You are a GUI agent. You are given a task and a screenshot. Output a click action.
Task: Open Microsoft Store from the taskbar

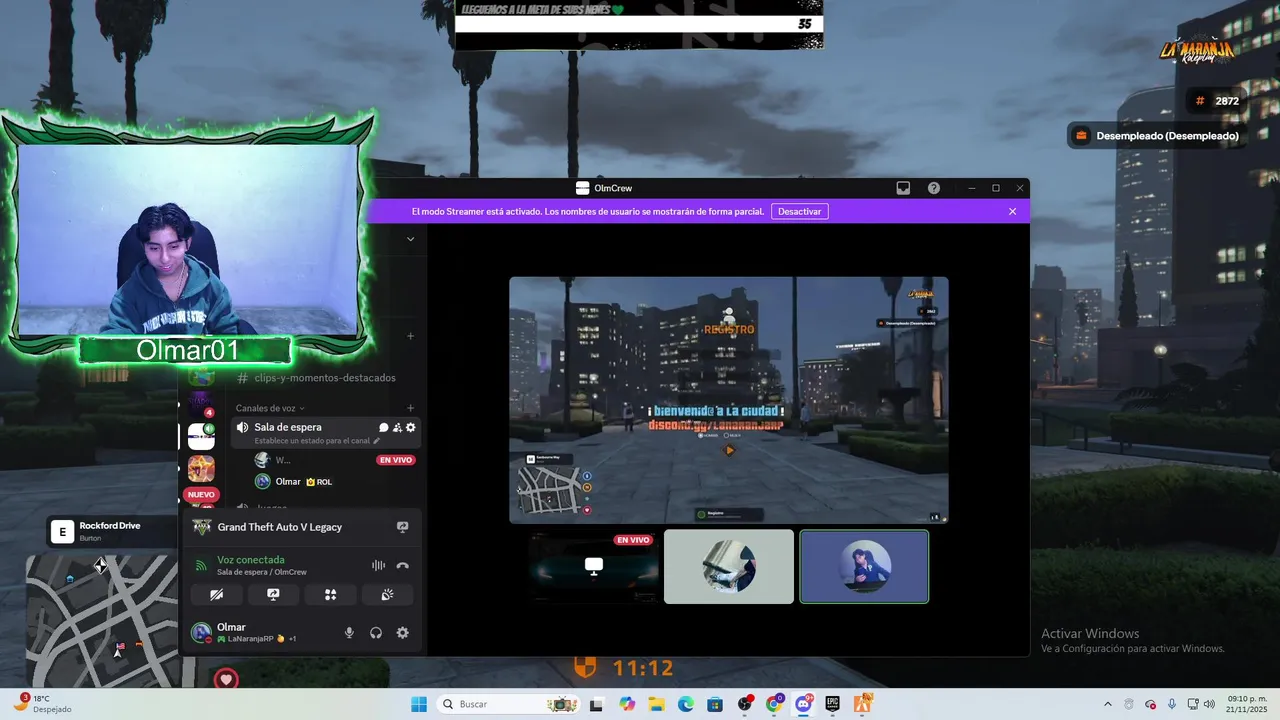coord(715,704)
